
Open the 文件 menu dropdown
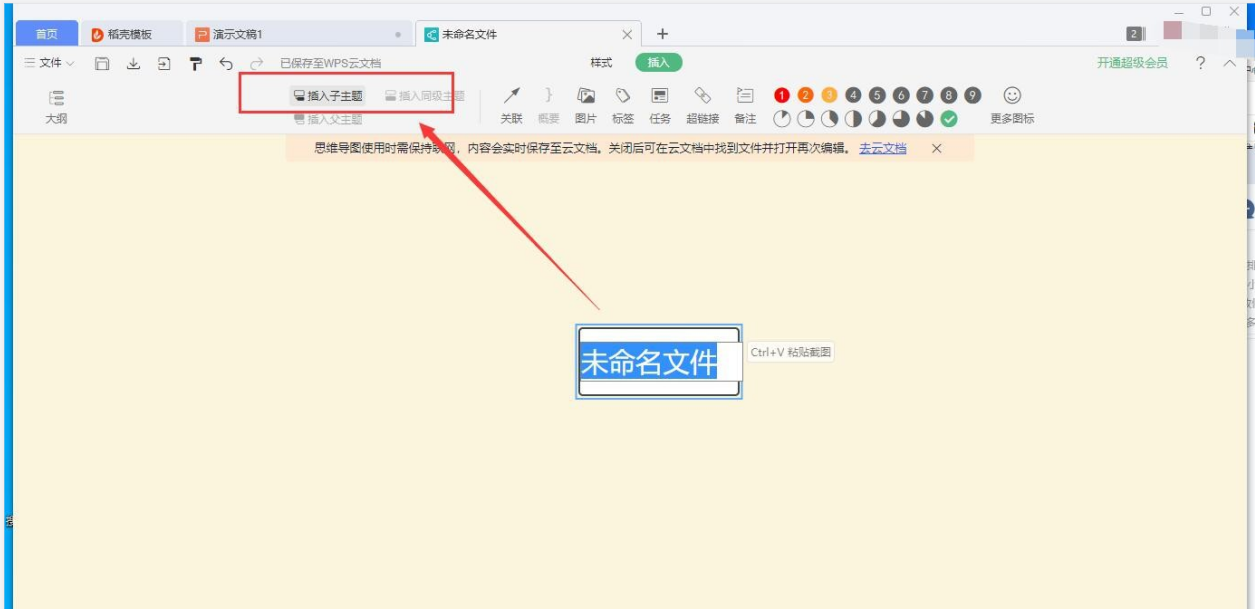click(49, 63)
